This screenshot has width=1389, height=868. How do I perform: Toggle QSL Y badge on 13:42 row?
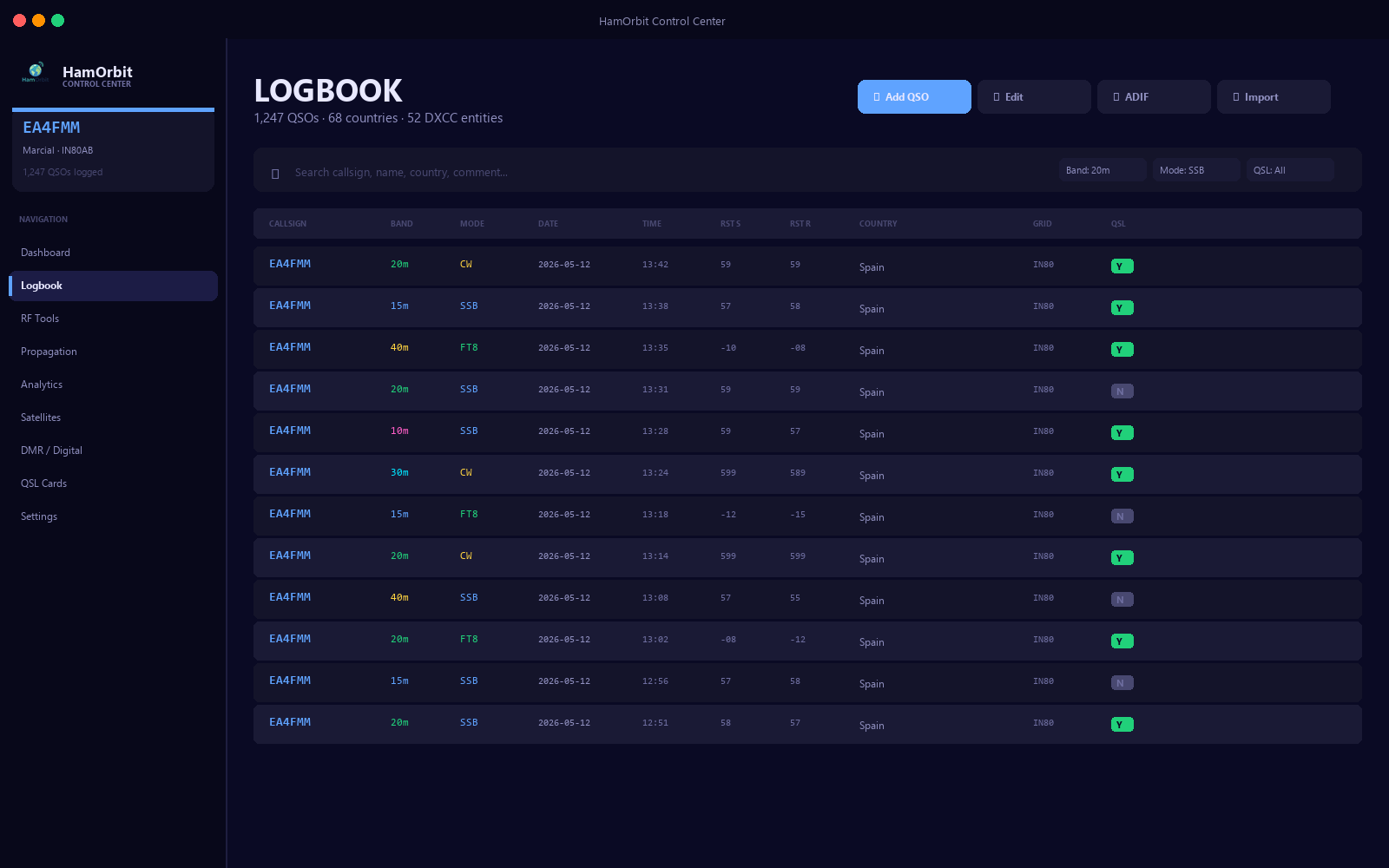coord(1122,266)
